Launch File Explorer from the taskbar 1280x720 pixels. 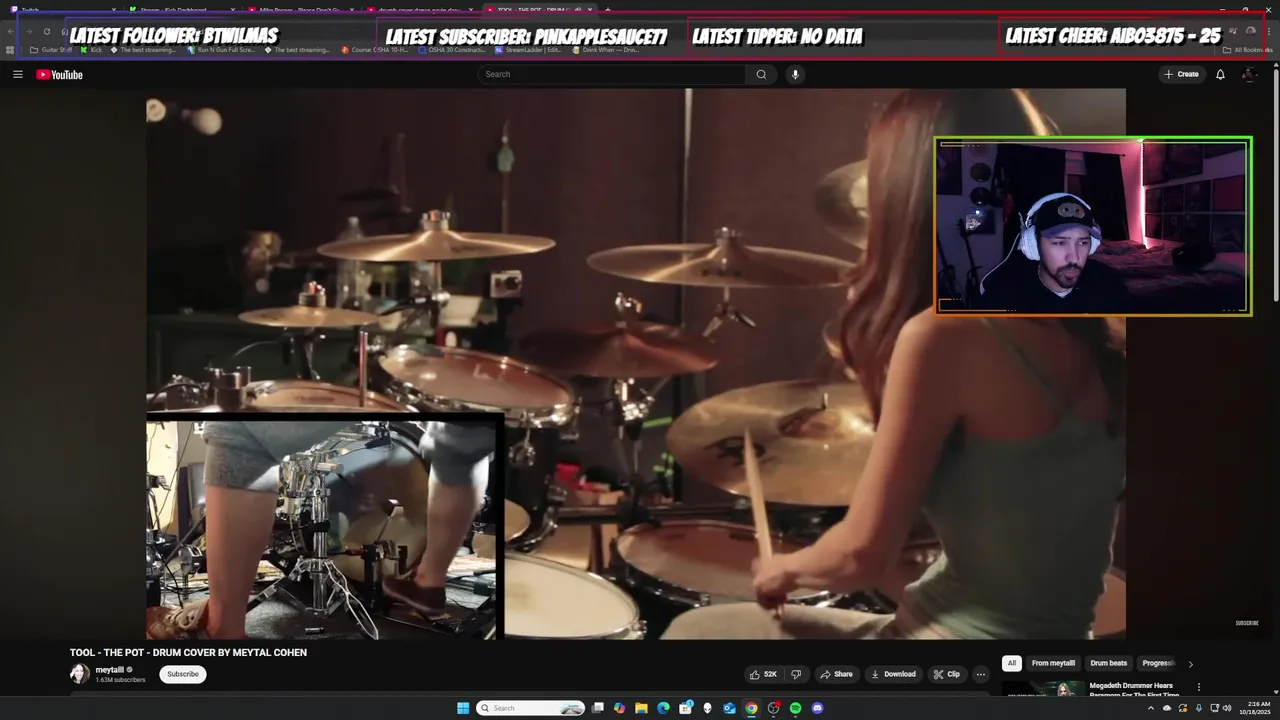click(641, 708)
